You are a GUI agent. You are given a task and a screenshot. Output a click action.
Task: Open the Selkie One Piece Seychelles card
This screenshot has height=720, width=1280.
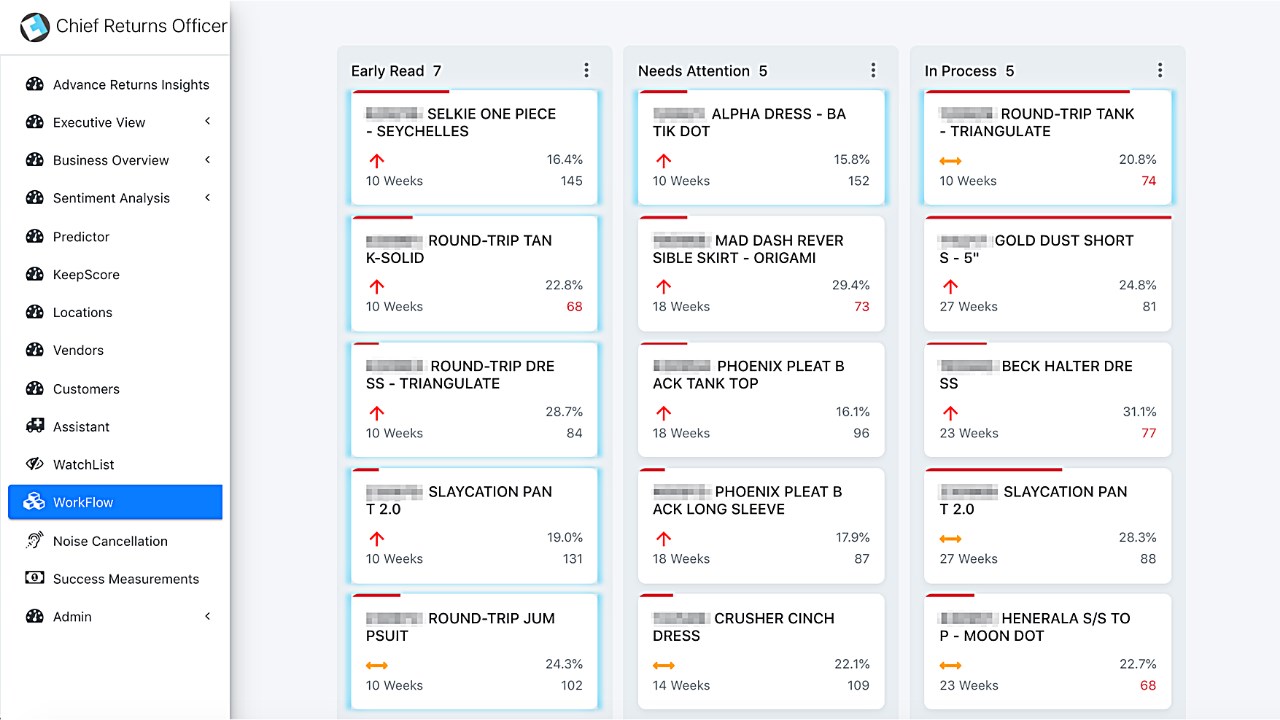coord(474,148)
